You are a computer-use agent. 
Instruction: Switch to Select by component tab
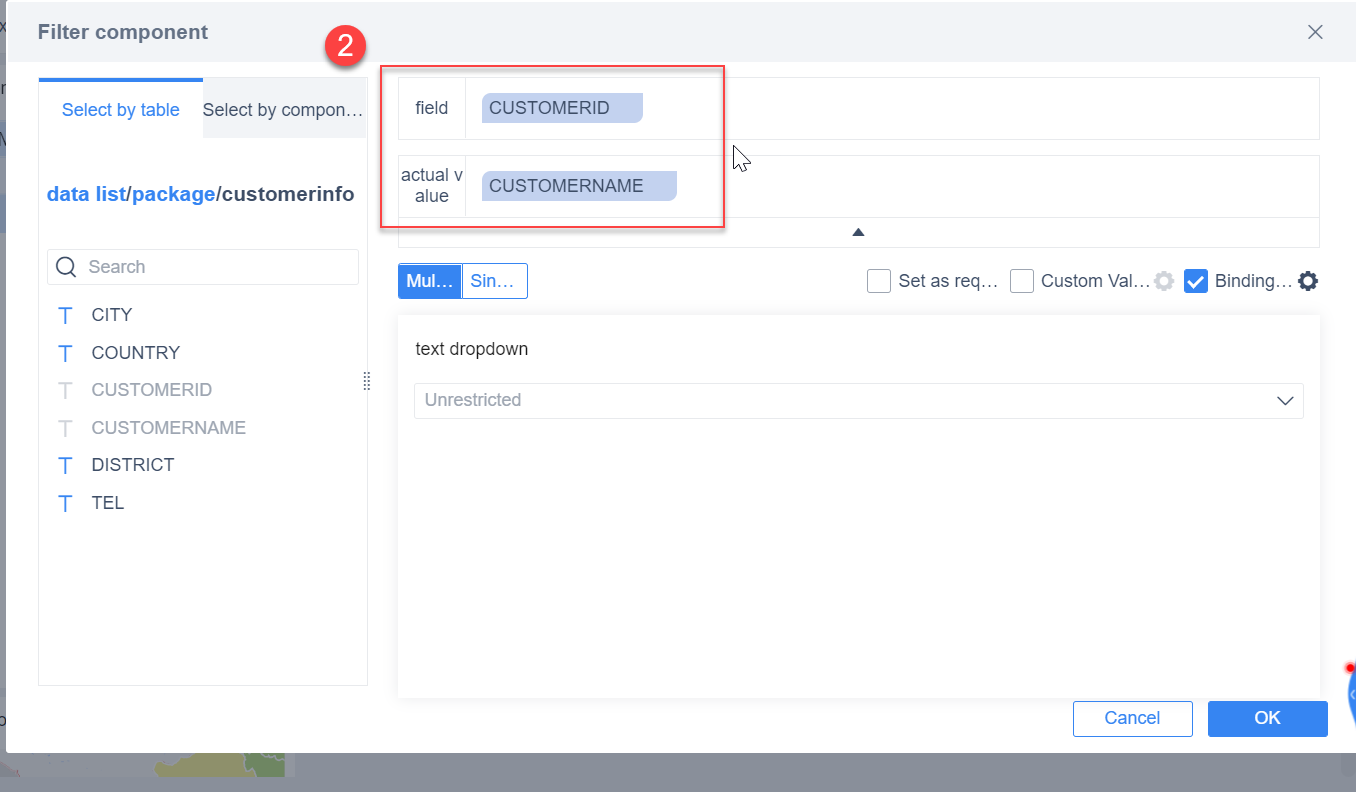(x=284, y=110)
